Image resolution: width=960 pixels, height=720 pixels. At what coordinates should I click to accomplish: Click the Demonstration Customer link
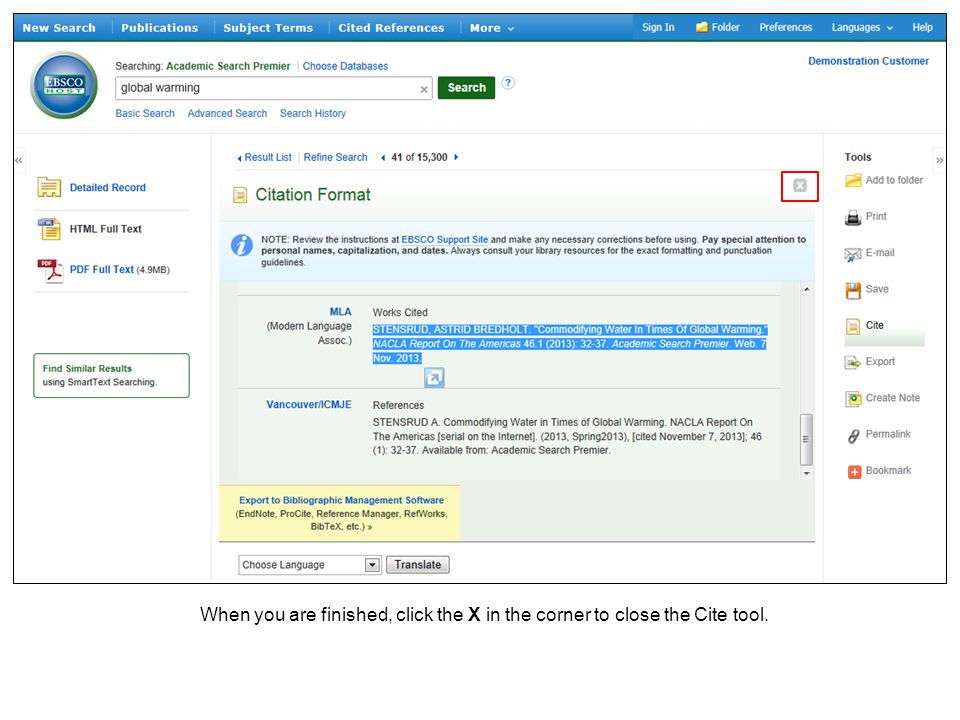(868, 61)
